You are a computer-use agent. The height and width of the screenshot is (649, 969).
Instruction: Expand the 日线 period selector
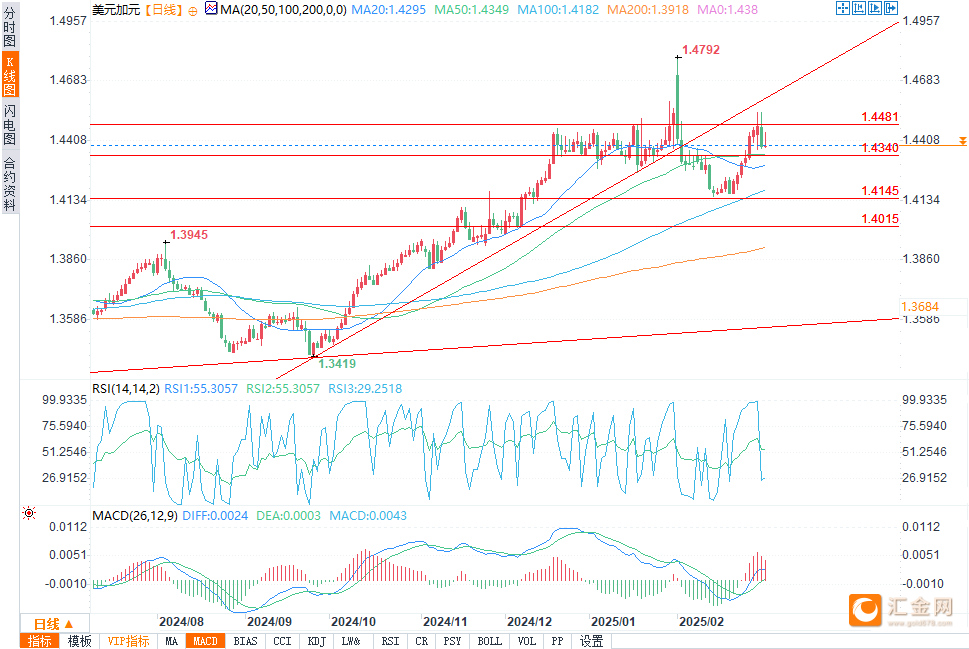point(53,624)
